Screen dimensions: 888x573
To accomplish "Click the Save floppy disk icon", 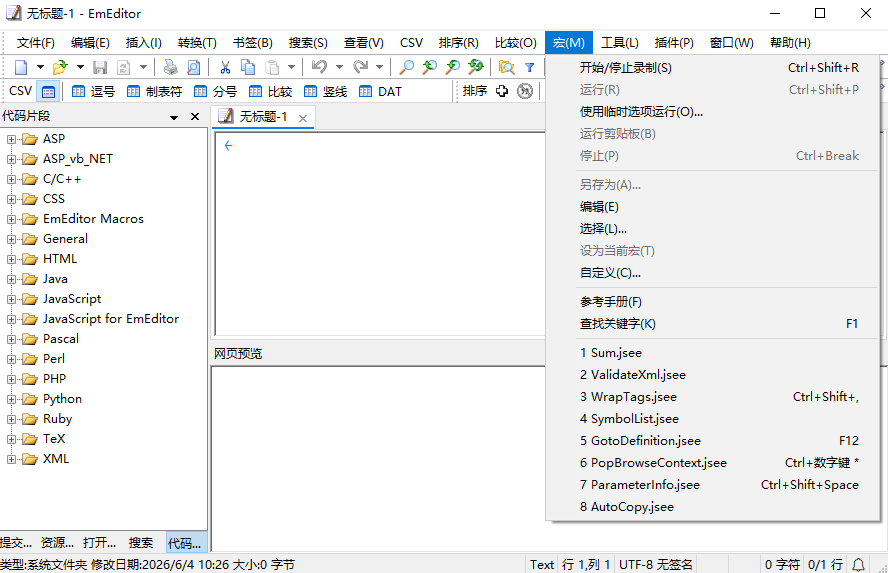I will [x=100, y=67].
